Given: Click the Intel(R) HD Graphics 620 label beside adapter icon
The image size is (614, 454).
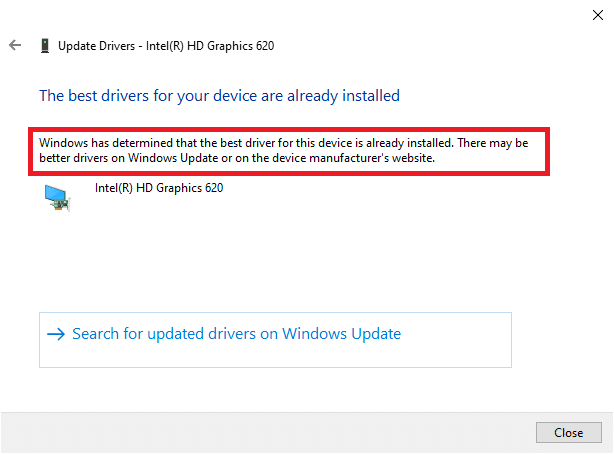Looking at the screenshot, I should tap(159, 188).
